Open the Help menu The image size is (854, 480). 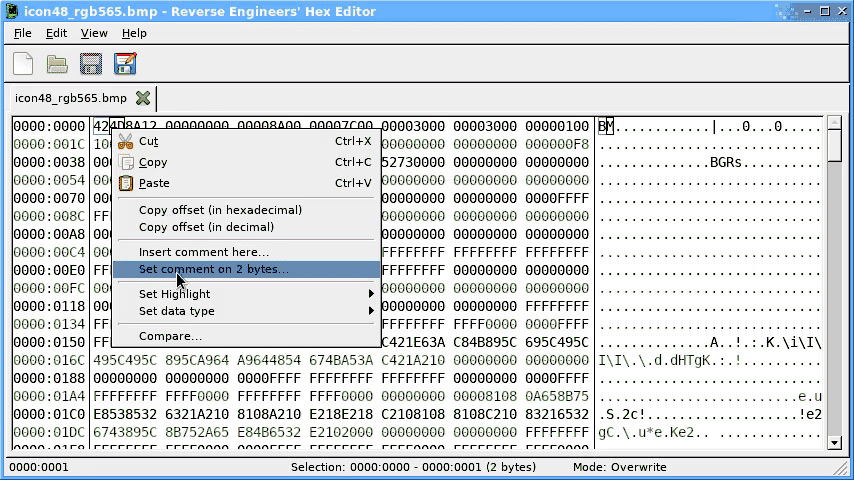tap(134, 33)
